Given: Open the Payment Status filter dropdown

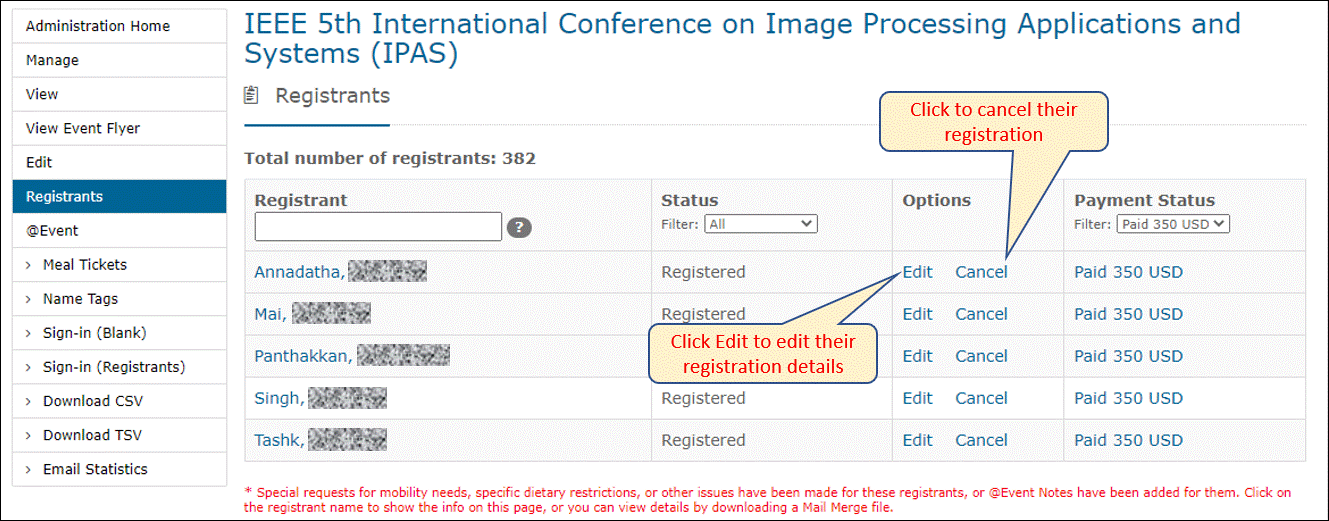Looking at the screenshot, I should (x=1172, y=224).
